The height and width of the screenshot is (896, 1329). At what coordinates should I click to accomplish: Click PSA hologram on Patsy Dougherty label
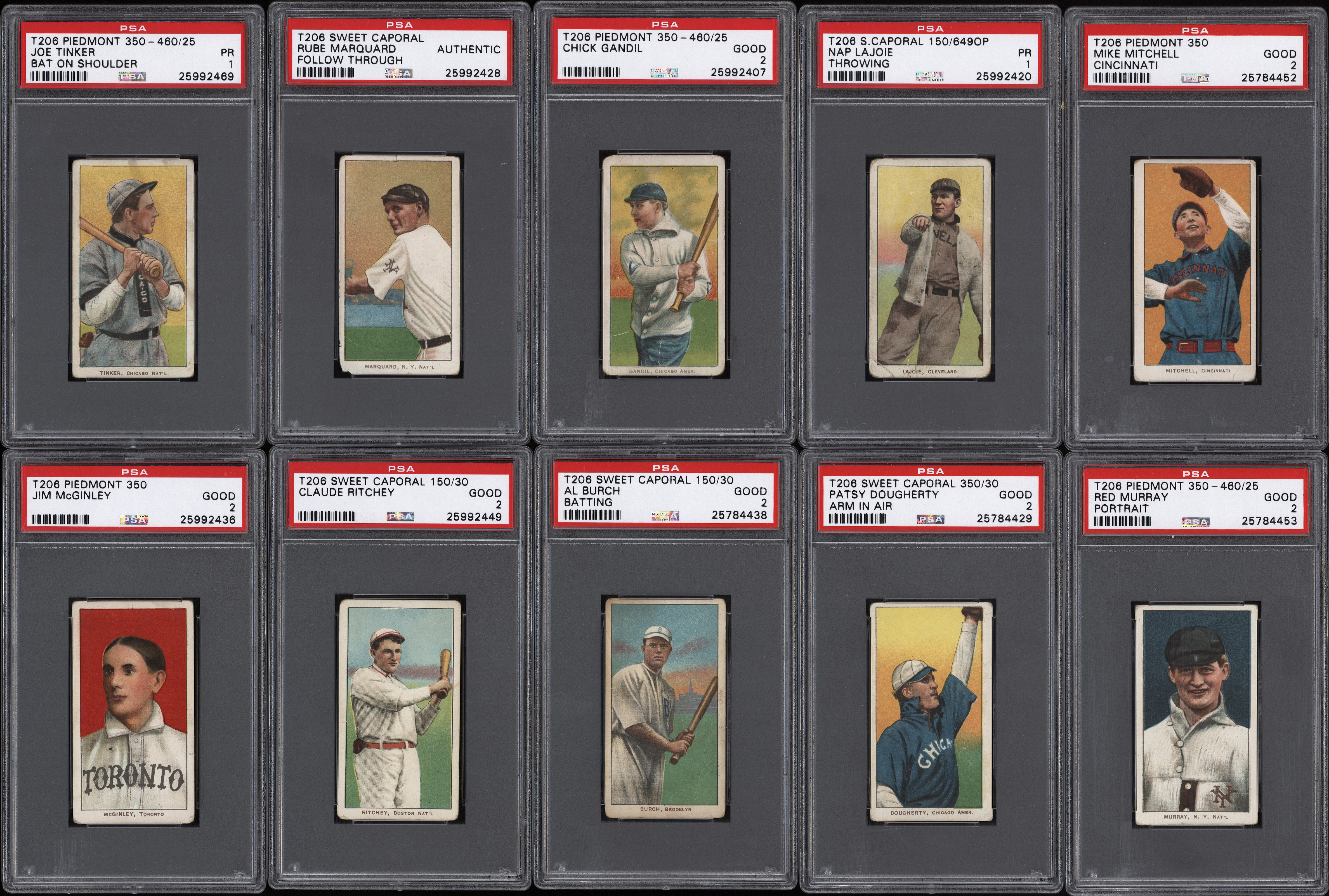tap(930, 519)
